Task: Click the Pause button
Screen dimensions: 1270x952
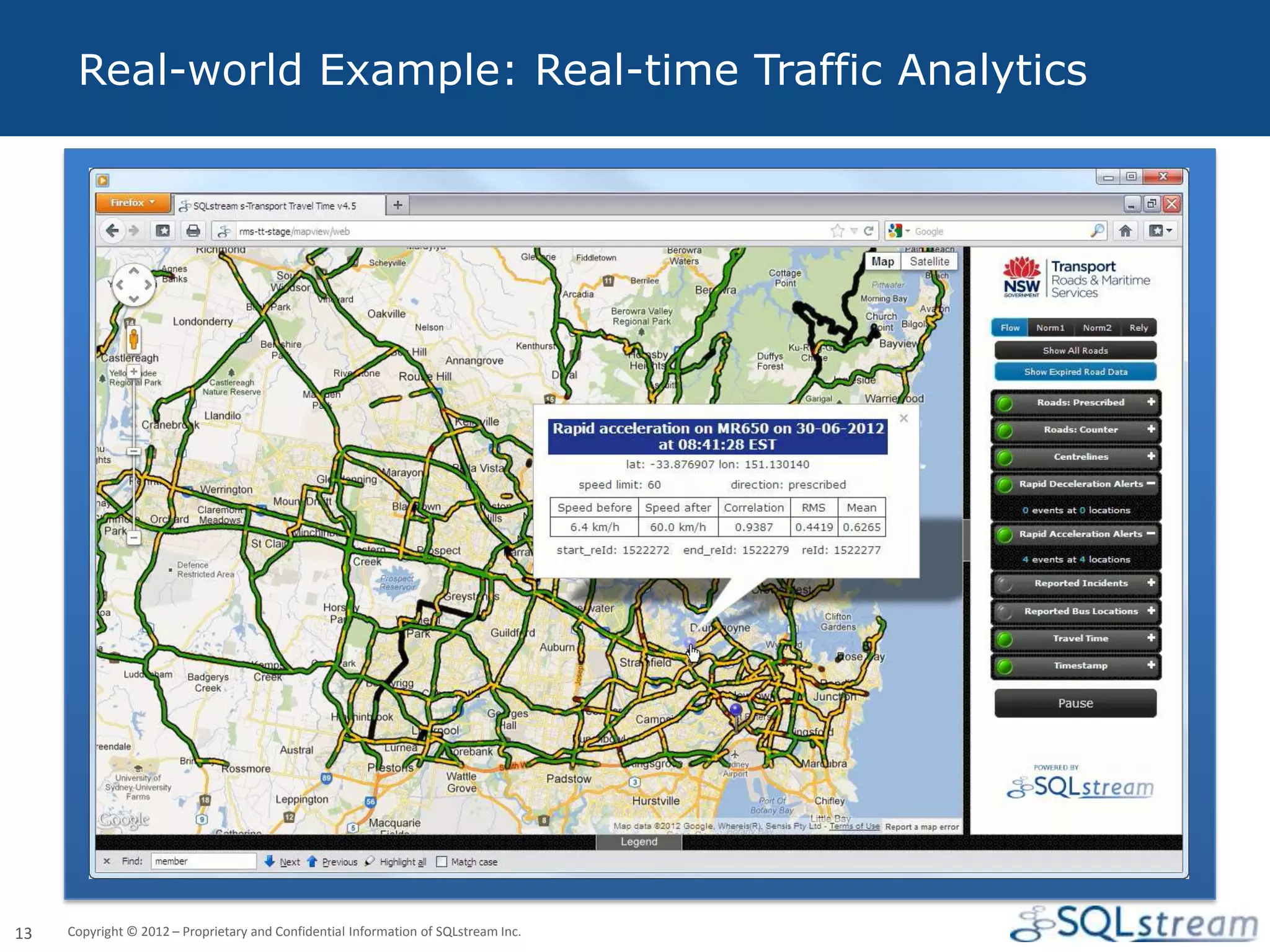Action: pos(1075,703)
